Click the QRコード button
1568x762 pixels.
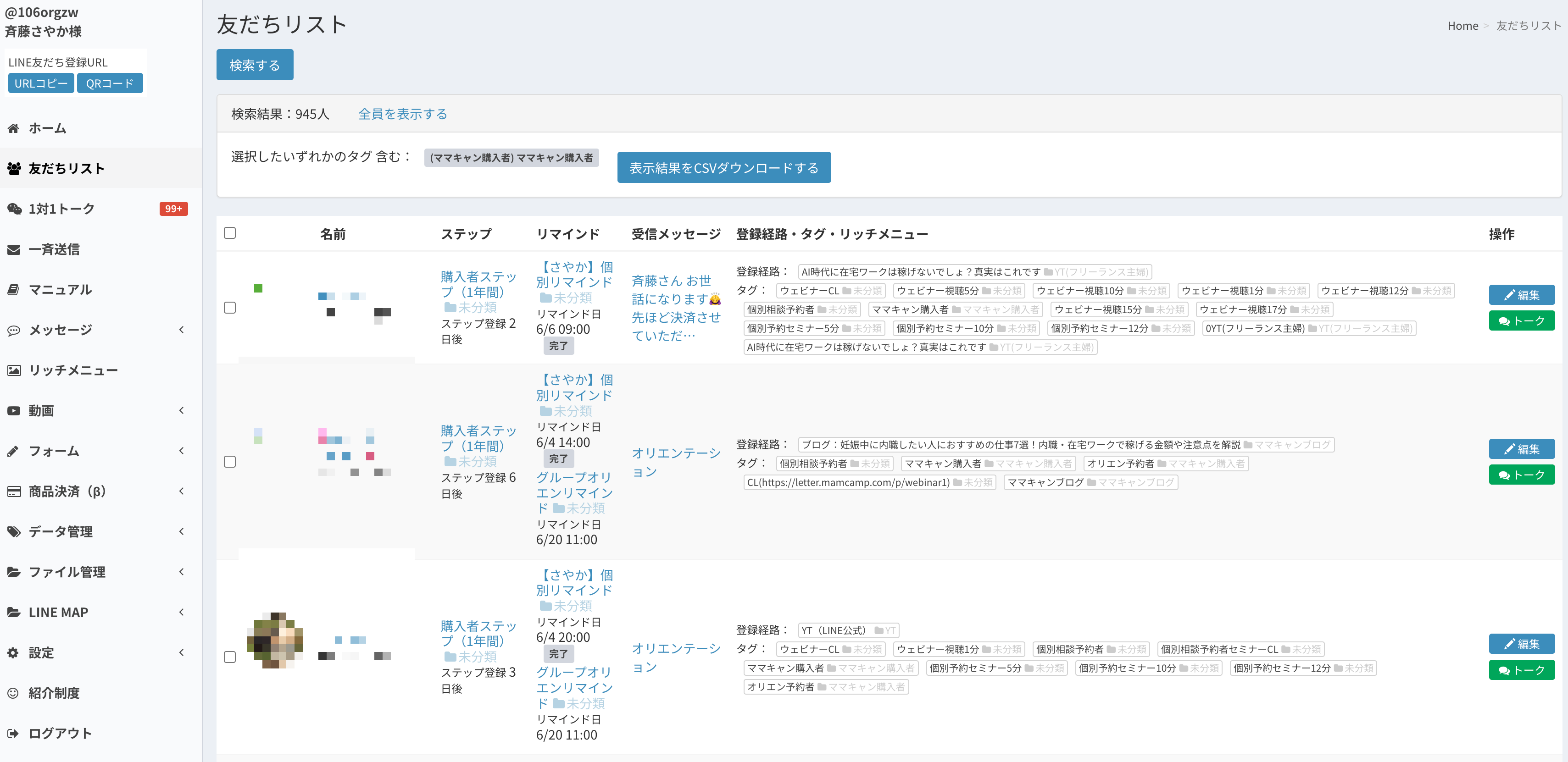pos(110,83)
